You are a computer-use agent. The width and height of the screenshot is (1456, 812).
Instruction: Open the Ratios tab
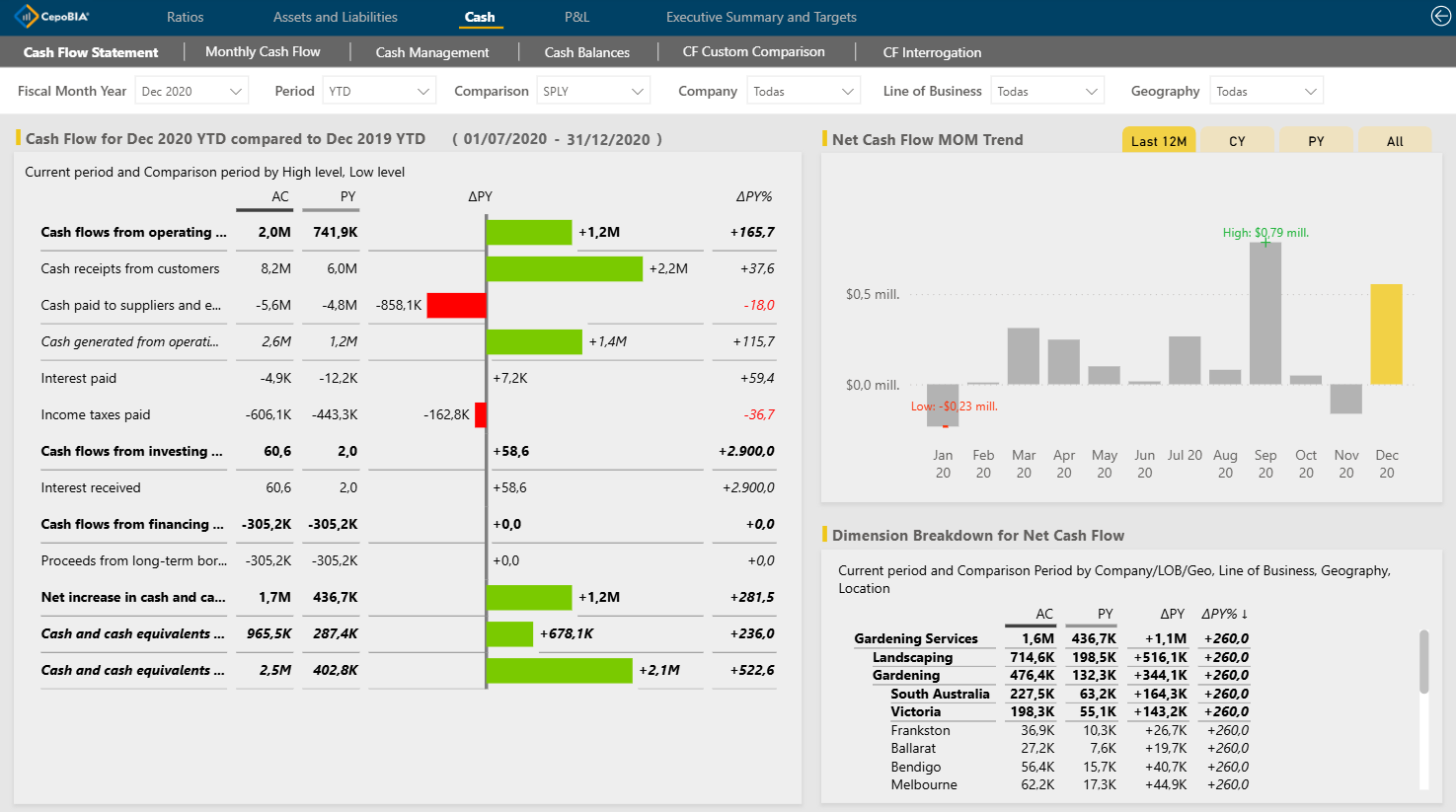(x=185, y=17)
